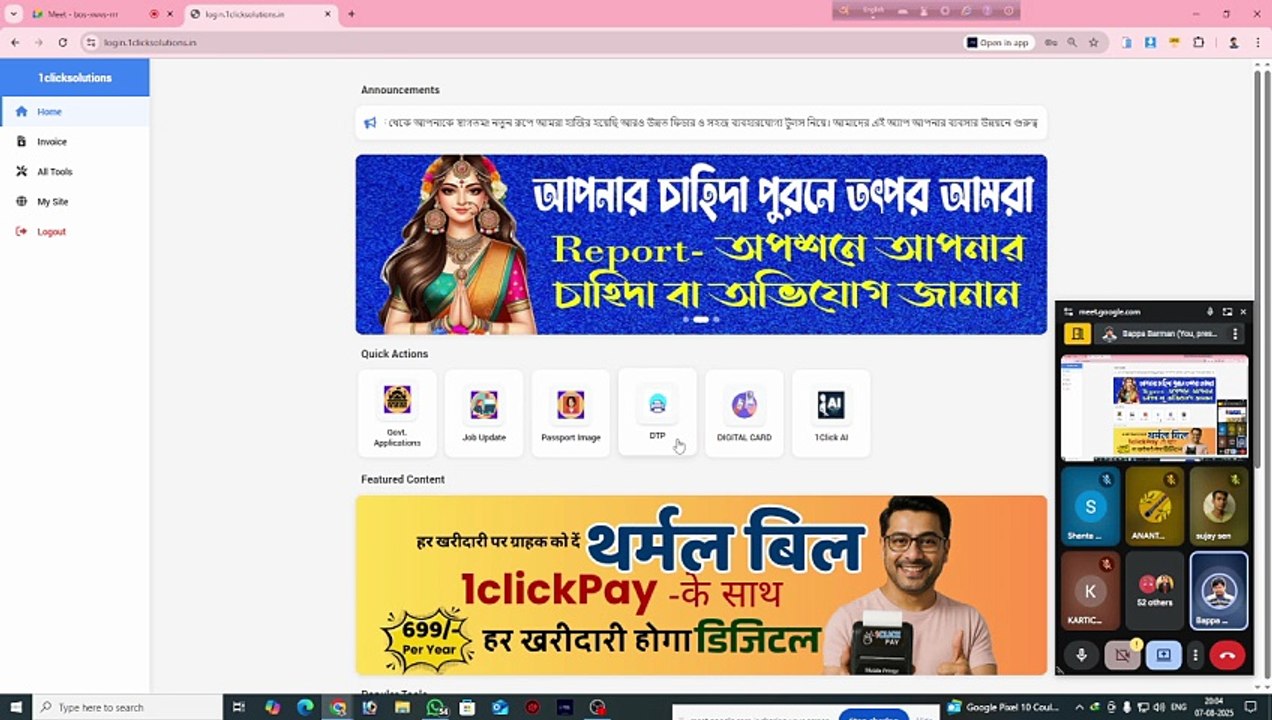
Task: Click the Bengali goddess banner image
Action: pyautogui.click(x=701, y=244)
